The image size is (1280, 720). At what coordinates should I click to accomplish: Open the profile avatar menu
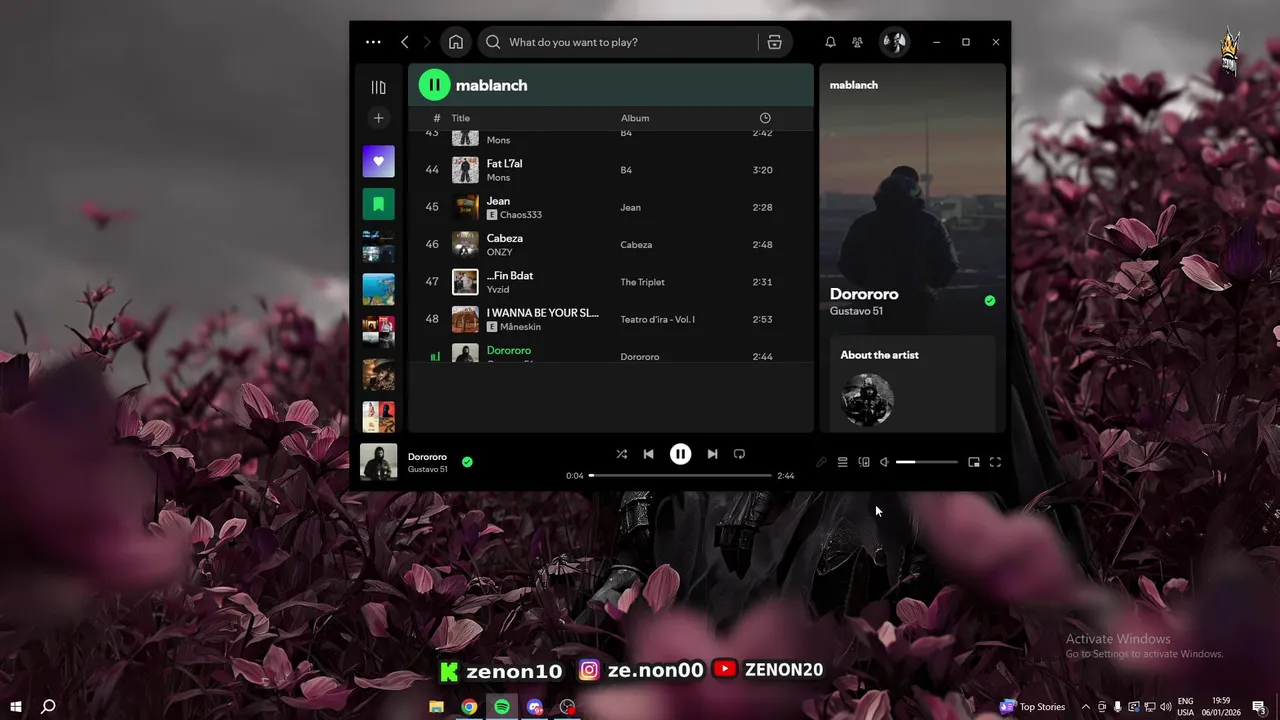(894, 42)
